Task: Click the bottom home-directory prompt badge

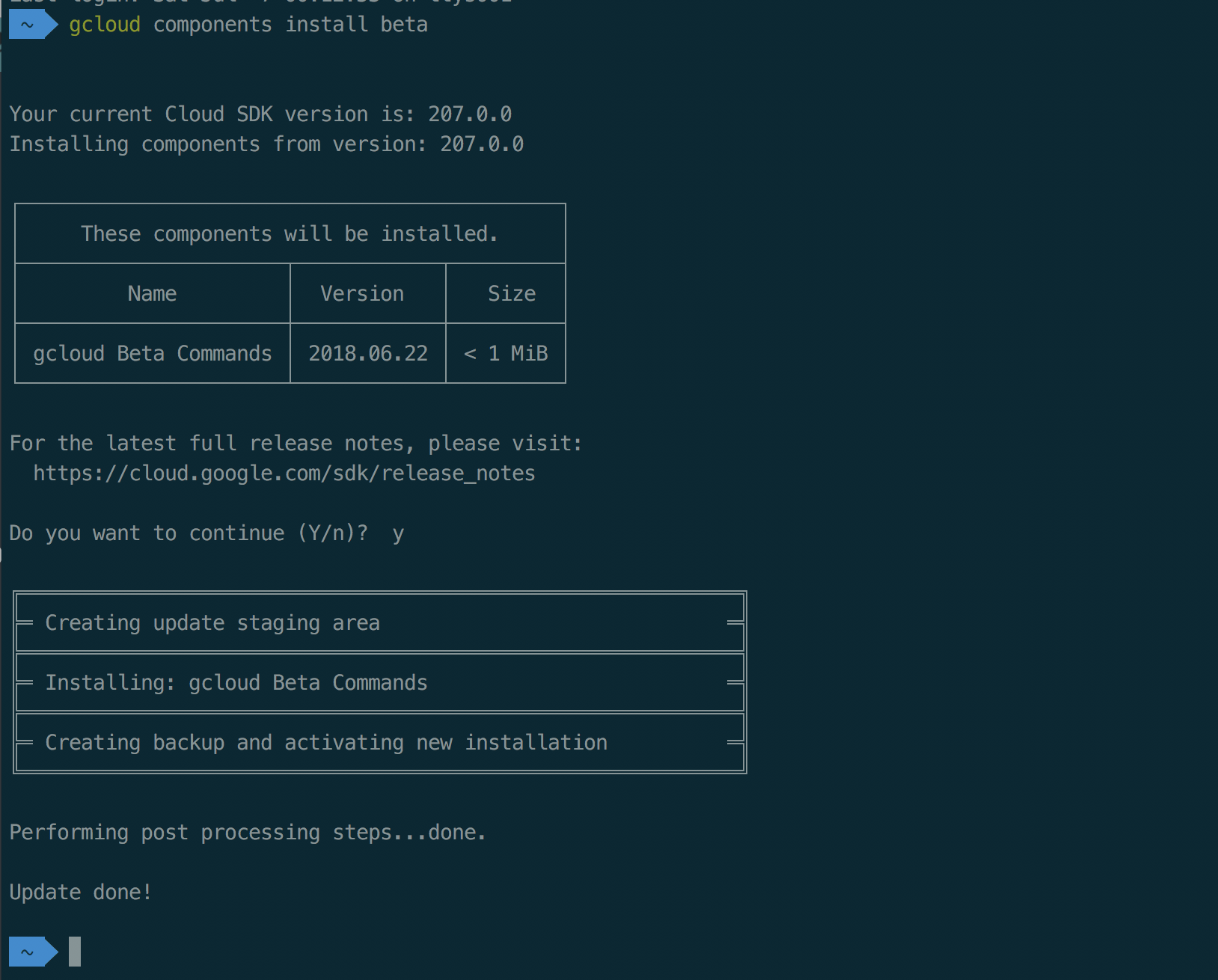Action: pos(33,952)
